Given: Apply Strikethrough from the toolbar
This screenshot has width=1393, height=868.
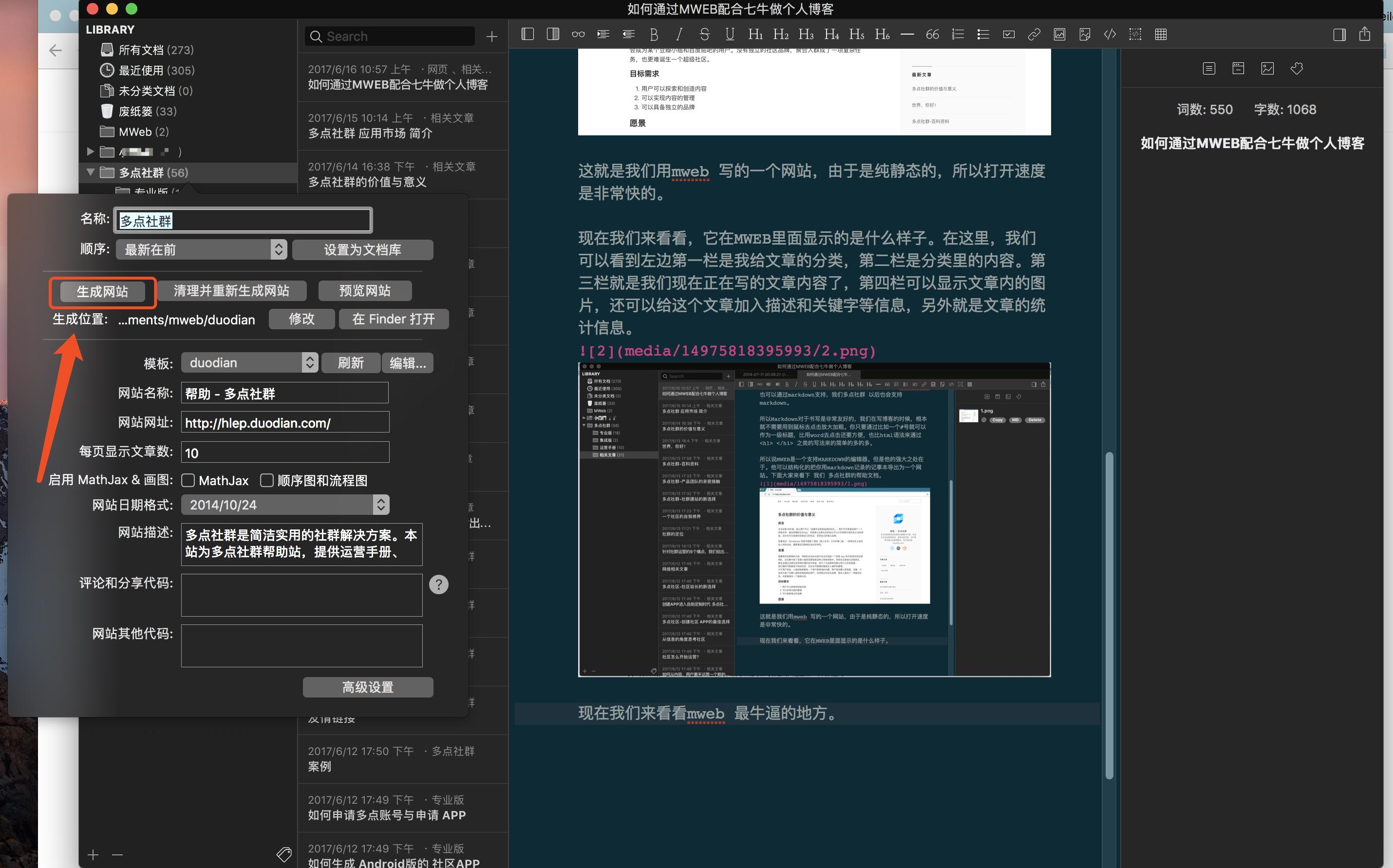Looking at the screenshot, I should (704, 35).
